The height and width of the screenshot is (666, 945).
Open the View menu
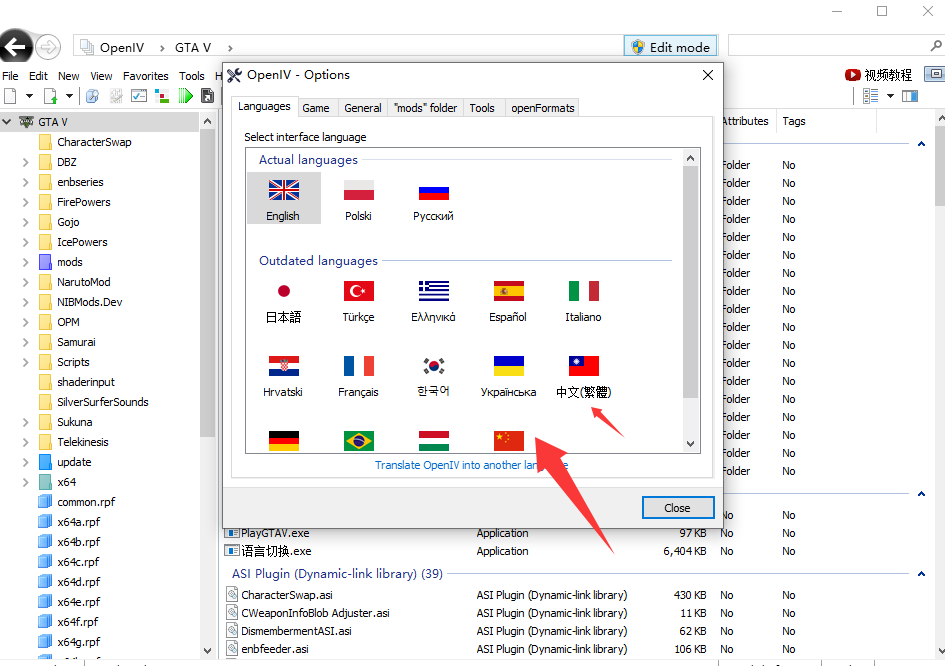101,76
